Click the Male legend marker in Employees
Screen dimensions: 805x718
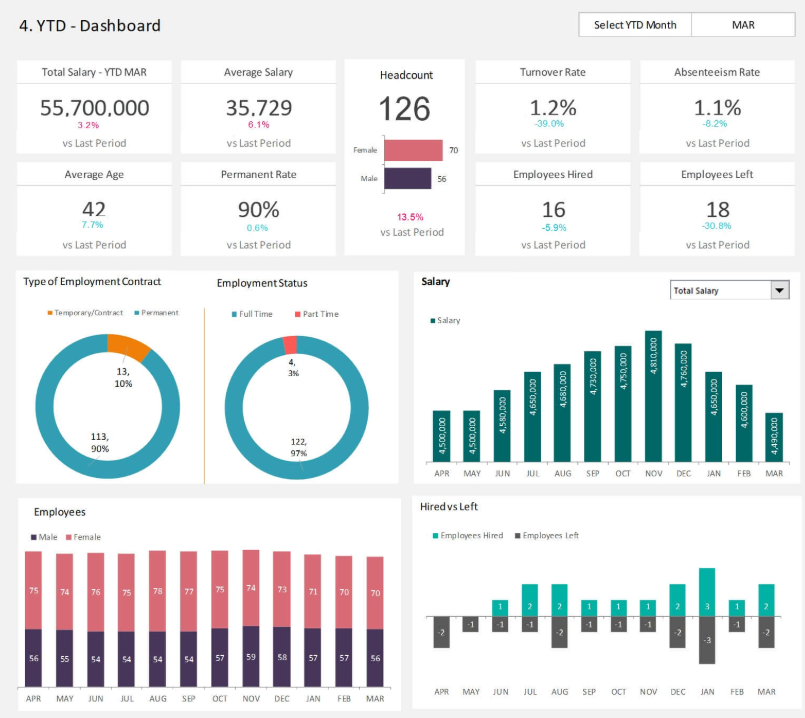[x=32, y=537]
